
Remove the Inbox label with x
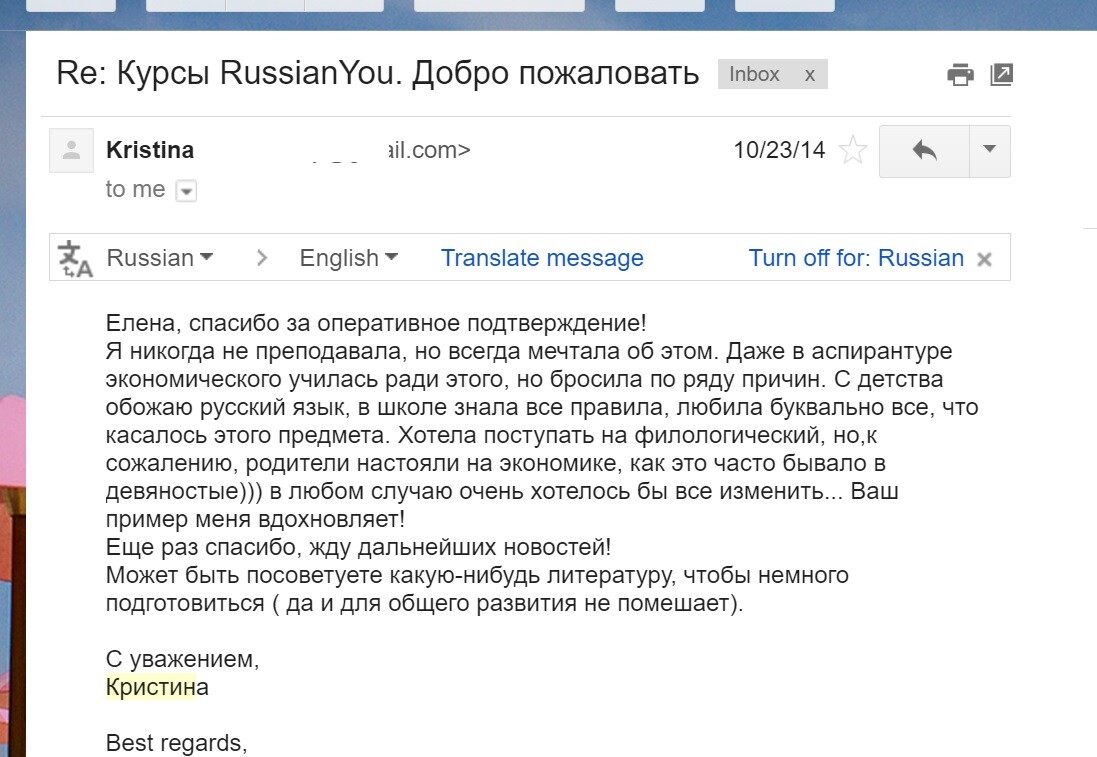coord(809,75)
